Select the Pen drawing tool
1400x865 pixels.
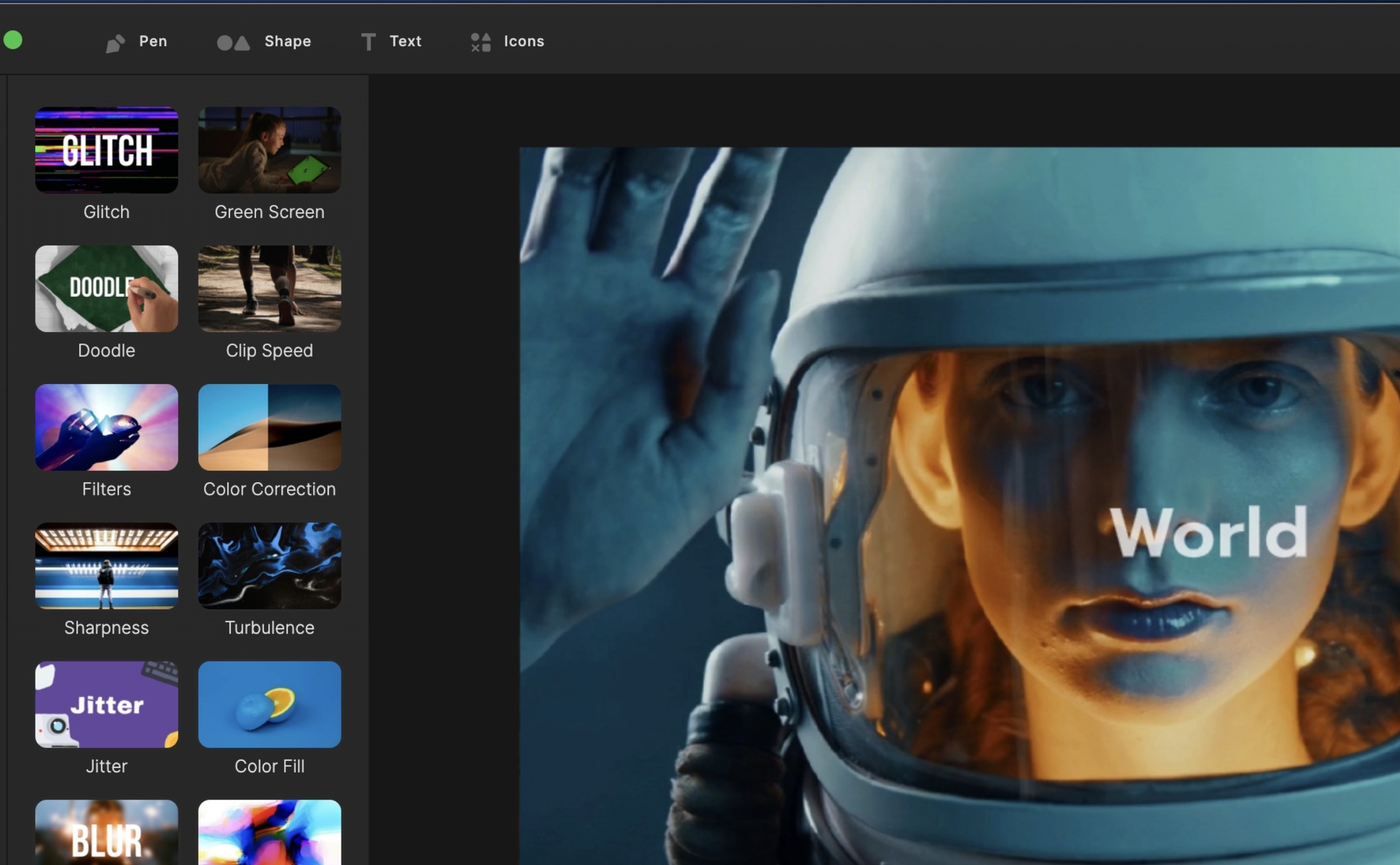point(136,42)
